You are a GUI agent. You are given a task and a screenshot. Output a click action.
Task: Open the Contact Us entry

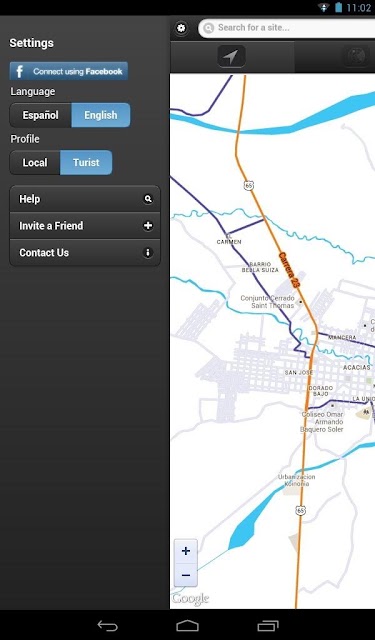85,253
